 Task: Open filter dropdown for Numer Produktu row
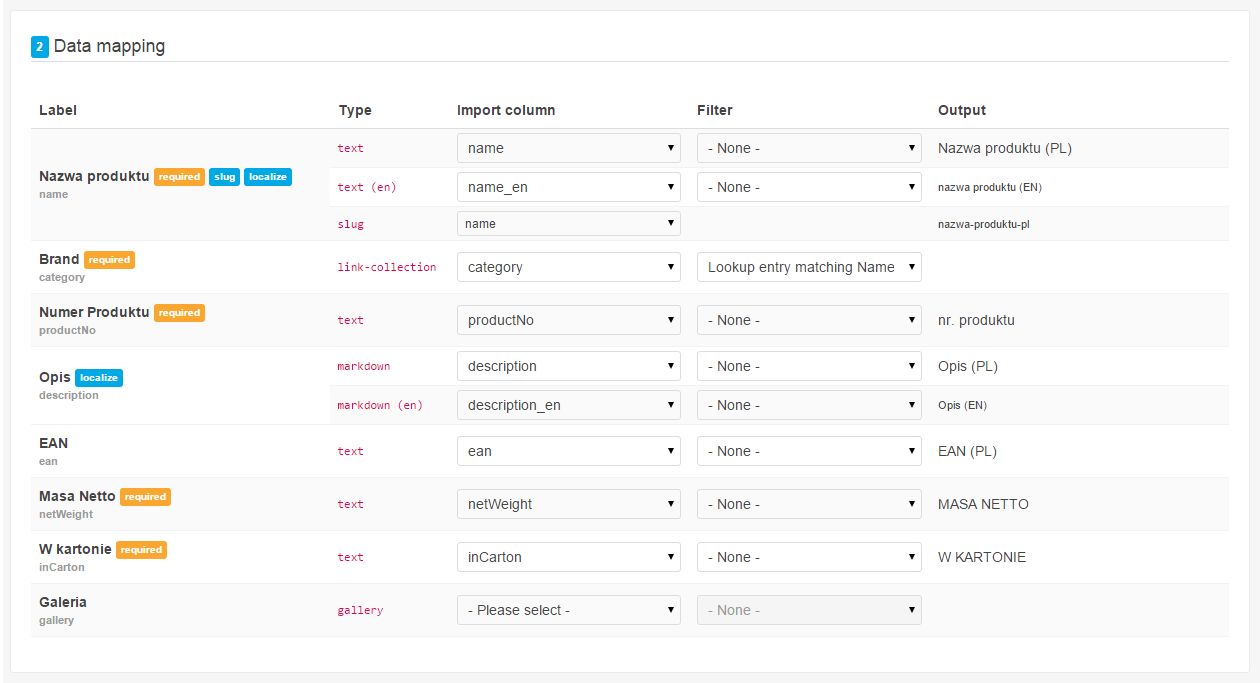[x=809, y=320]
